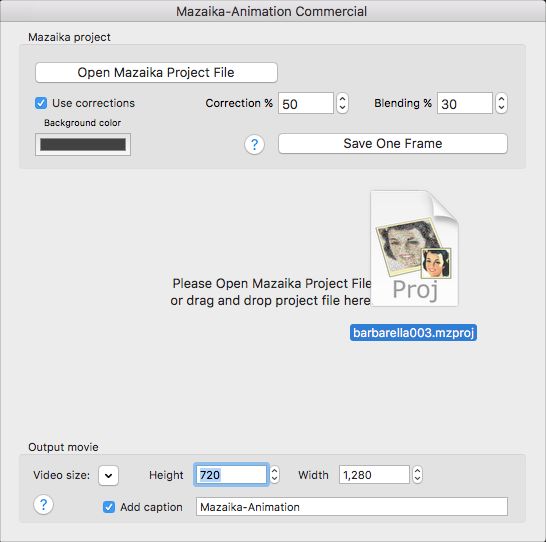Decrease Correction % with the down arrow

342,108
